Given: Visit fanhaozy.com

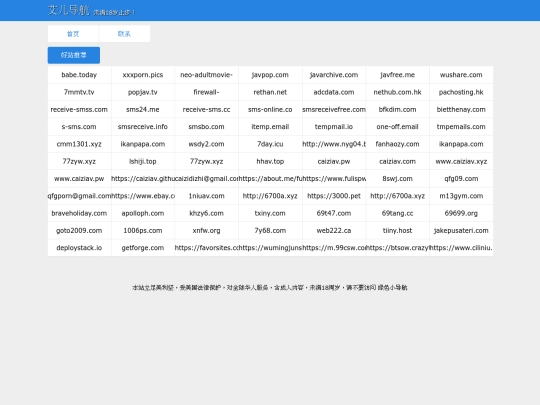Looking at the screenshot, I should pos(397,144).
